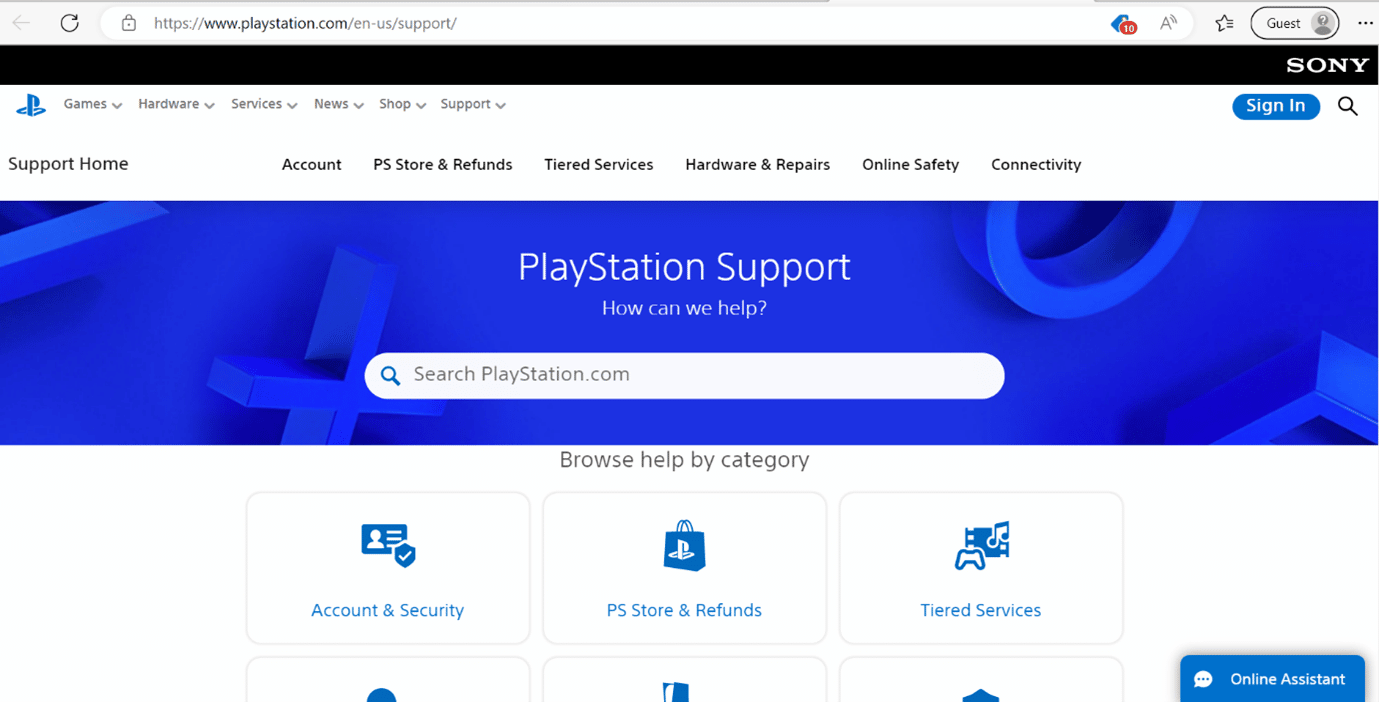This screenshot has width=1379, height=702.
Task: Open the Connectivity support link
Action: [x=1036, y=164]
